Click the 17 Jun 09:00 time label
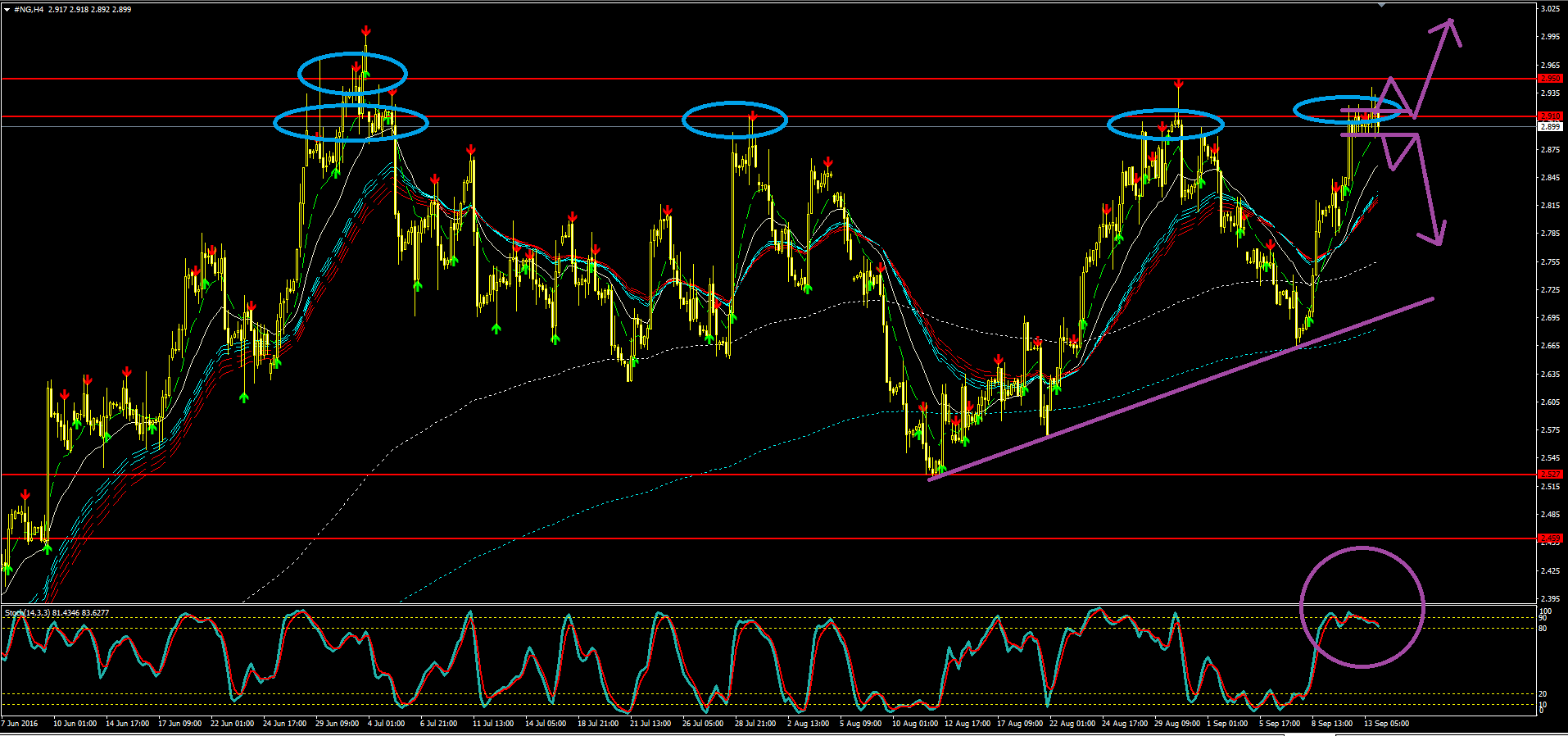The image size is (1568, 736). pyautogui.click(x=180, y=724)
